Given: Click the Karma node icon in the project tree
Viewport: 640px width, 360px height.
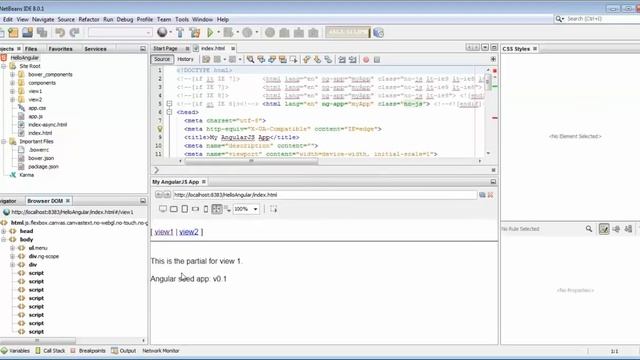Looking at the screenshot, I should coord(13,175).
